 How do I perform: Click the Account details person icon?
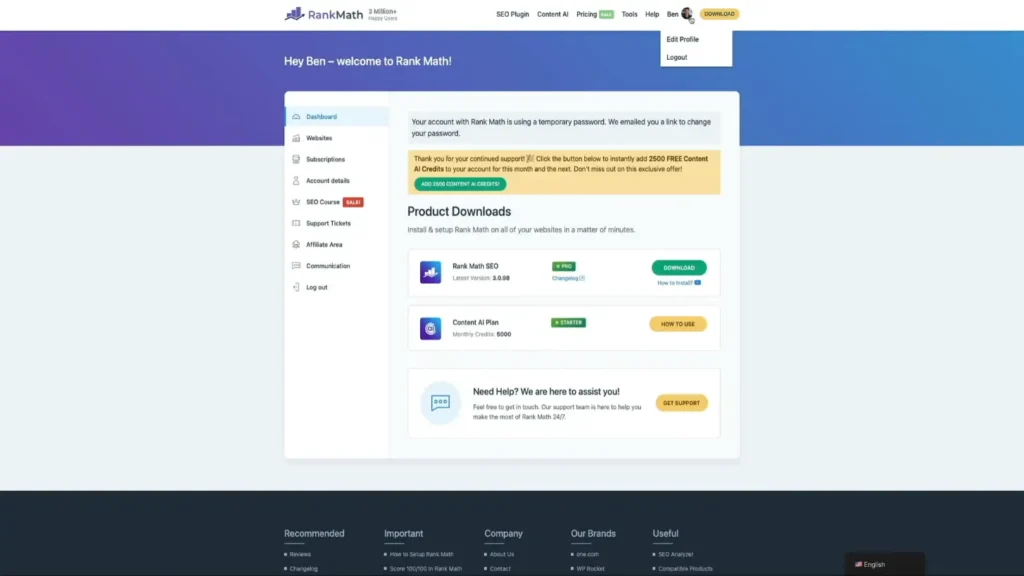[x=296, y=181]
